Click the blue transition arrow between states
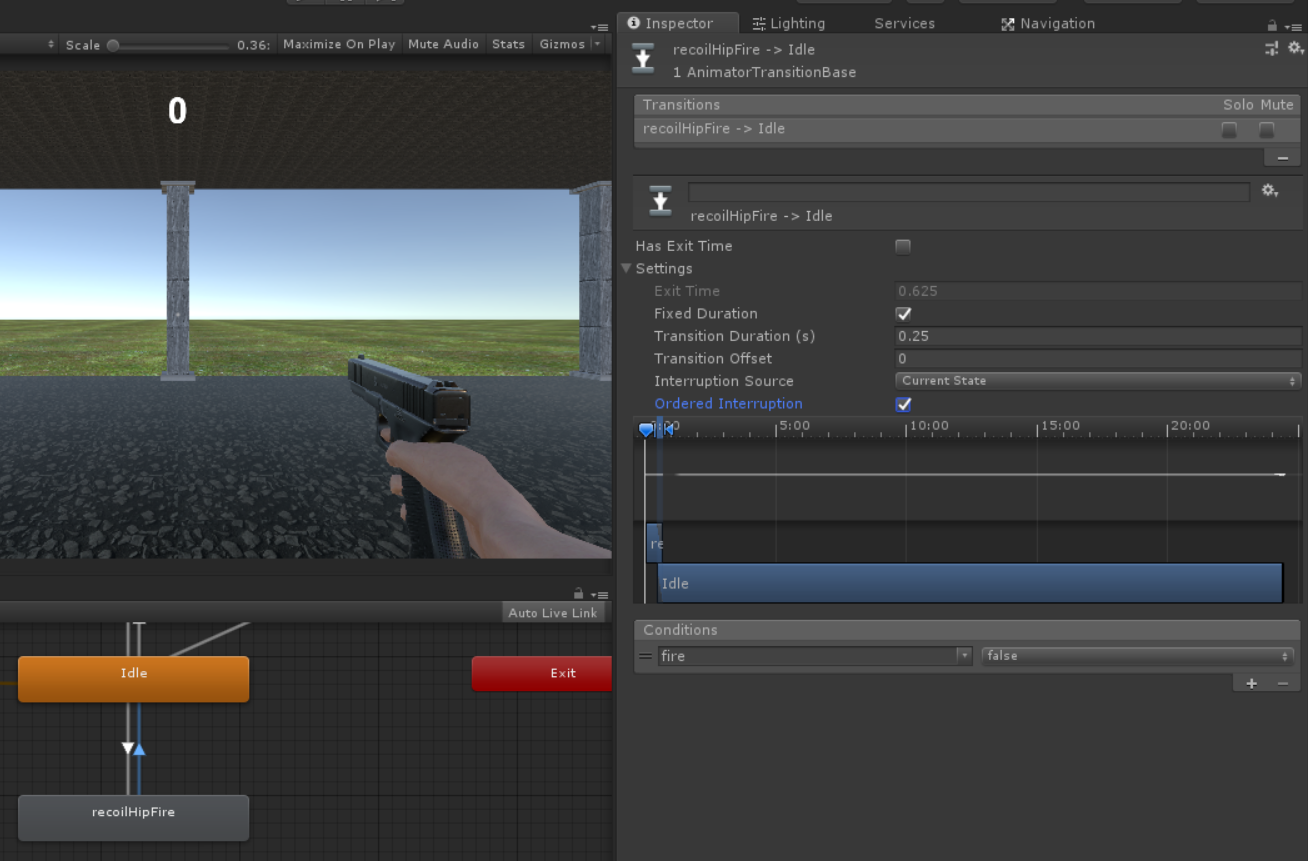 point(139,749)
